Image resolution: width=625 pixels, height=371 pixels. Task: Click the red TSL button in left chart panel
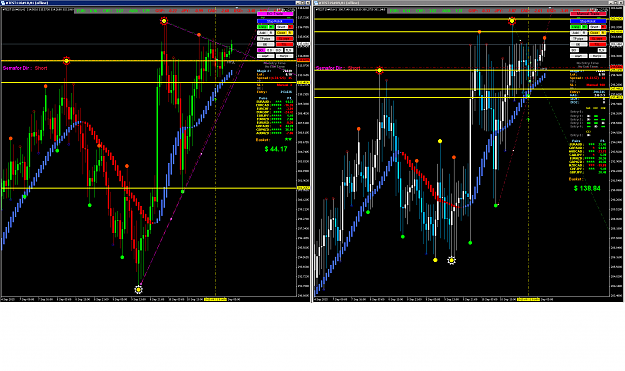285,44
